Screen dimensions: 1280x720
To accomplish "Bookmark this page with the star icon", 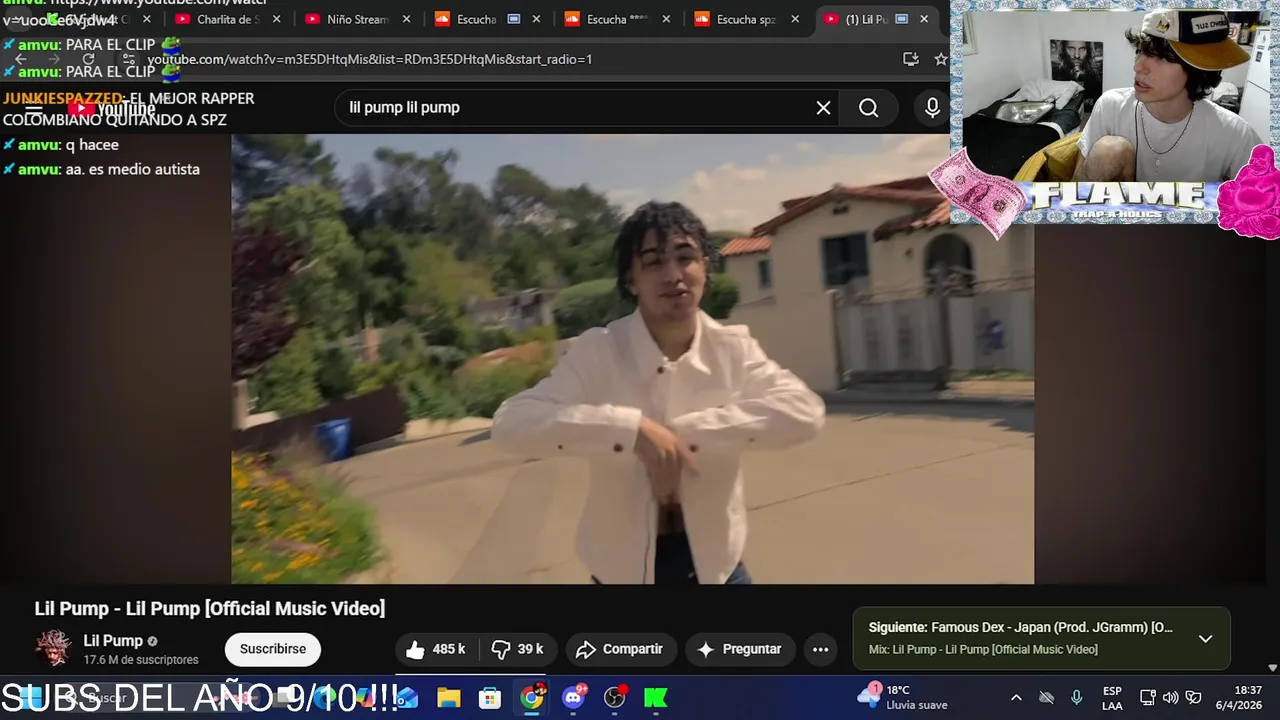I will tap(940, 59).
